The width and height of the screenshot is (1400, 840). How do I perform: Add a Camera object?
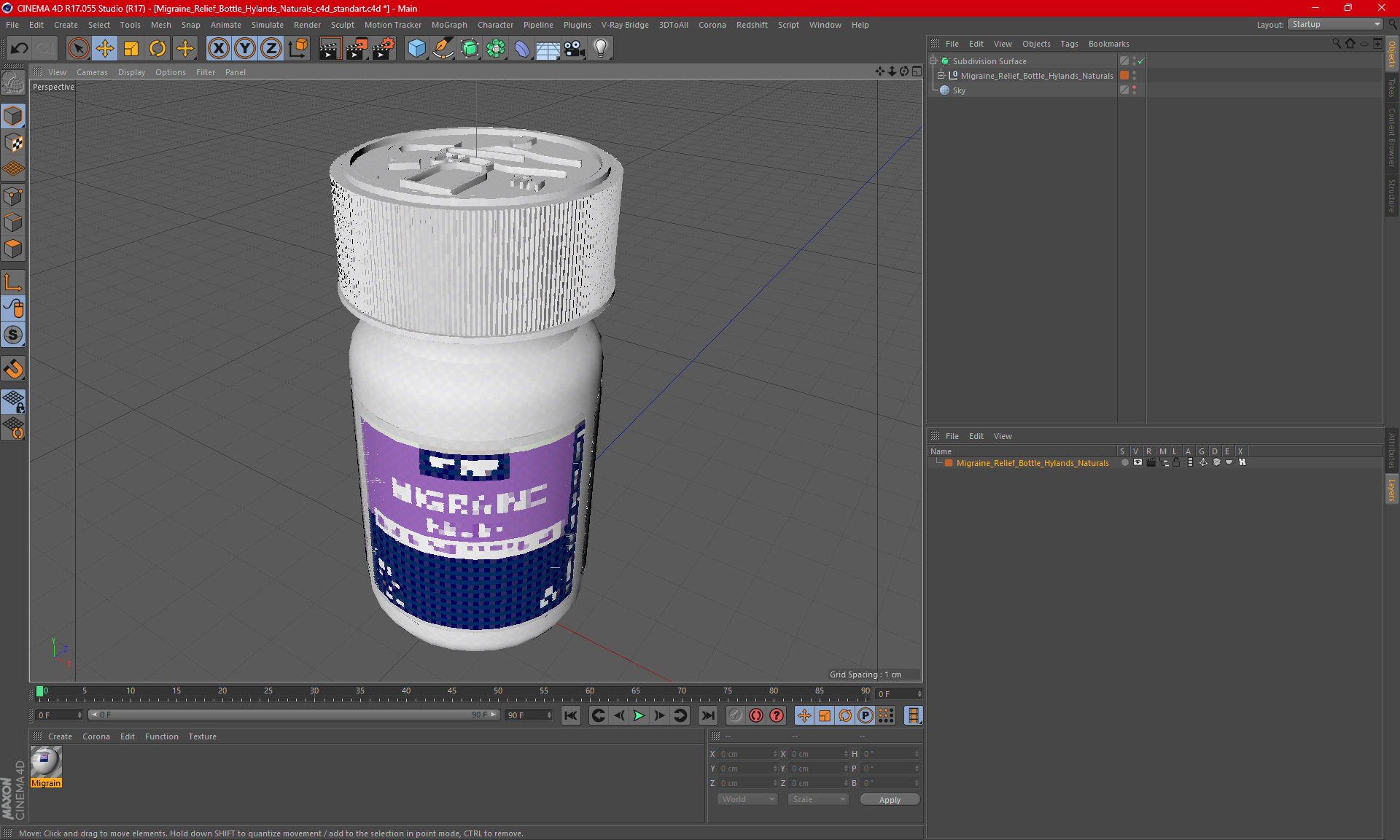point(575,49)
